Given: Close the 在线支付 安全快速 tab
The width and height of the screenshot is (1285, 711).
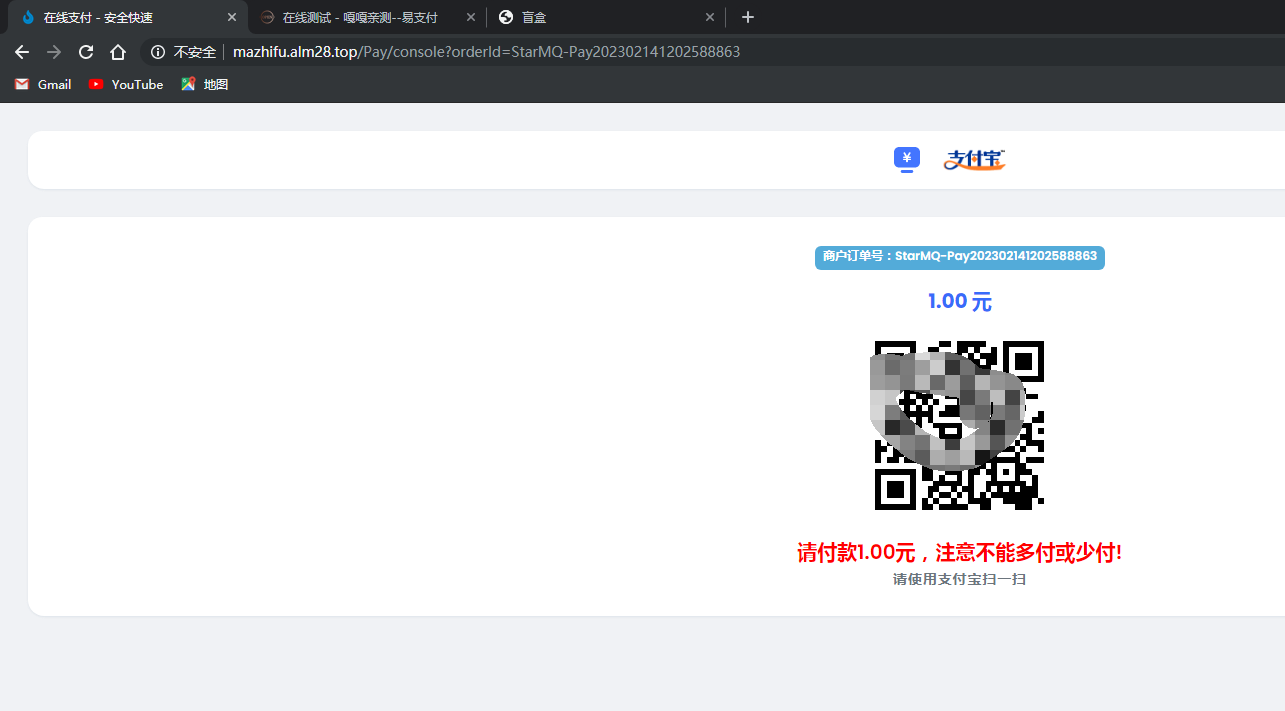Looking at the screenshot, I should [x=232, y=18].
